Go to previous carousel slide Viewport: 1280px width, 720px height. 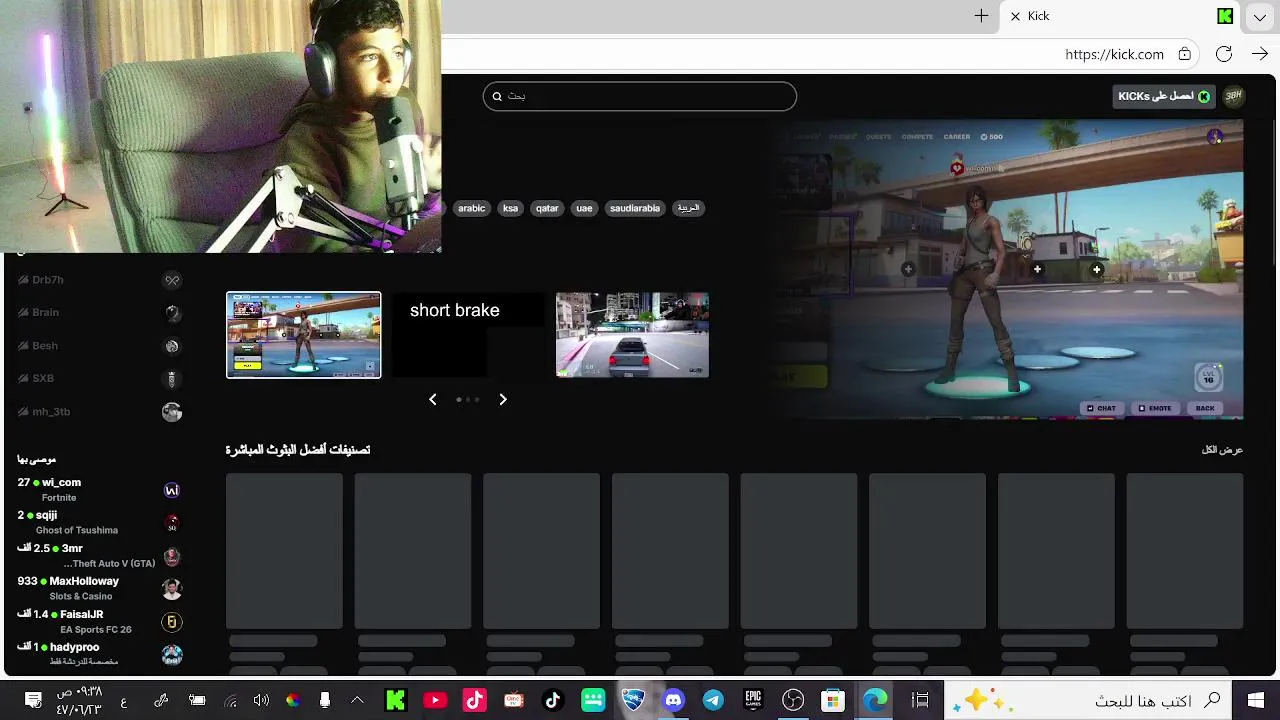pyautogui.click(x=433, y=399)
